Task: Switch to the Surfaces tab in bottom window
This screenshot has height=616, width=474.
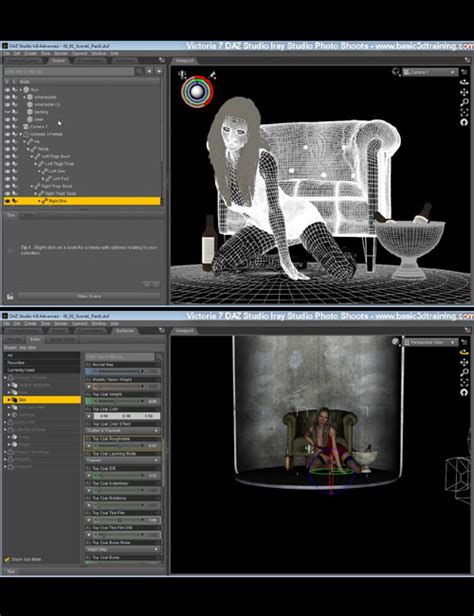Action: coord(124,331)
